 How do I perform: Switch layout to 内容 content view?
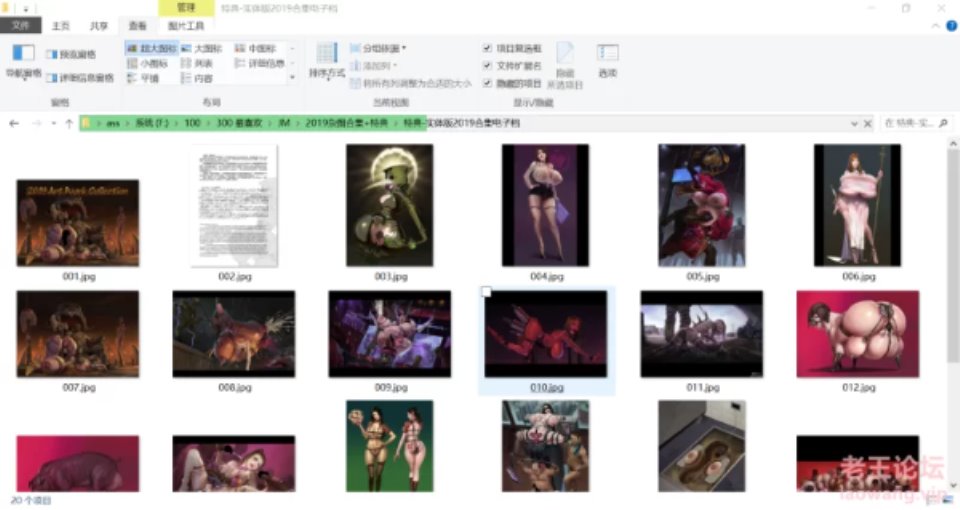click(x=197, y=78)
